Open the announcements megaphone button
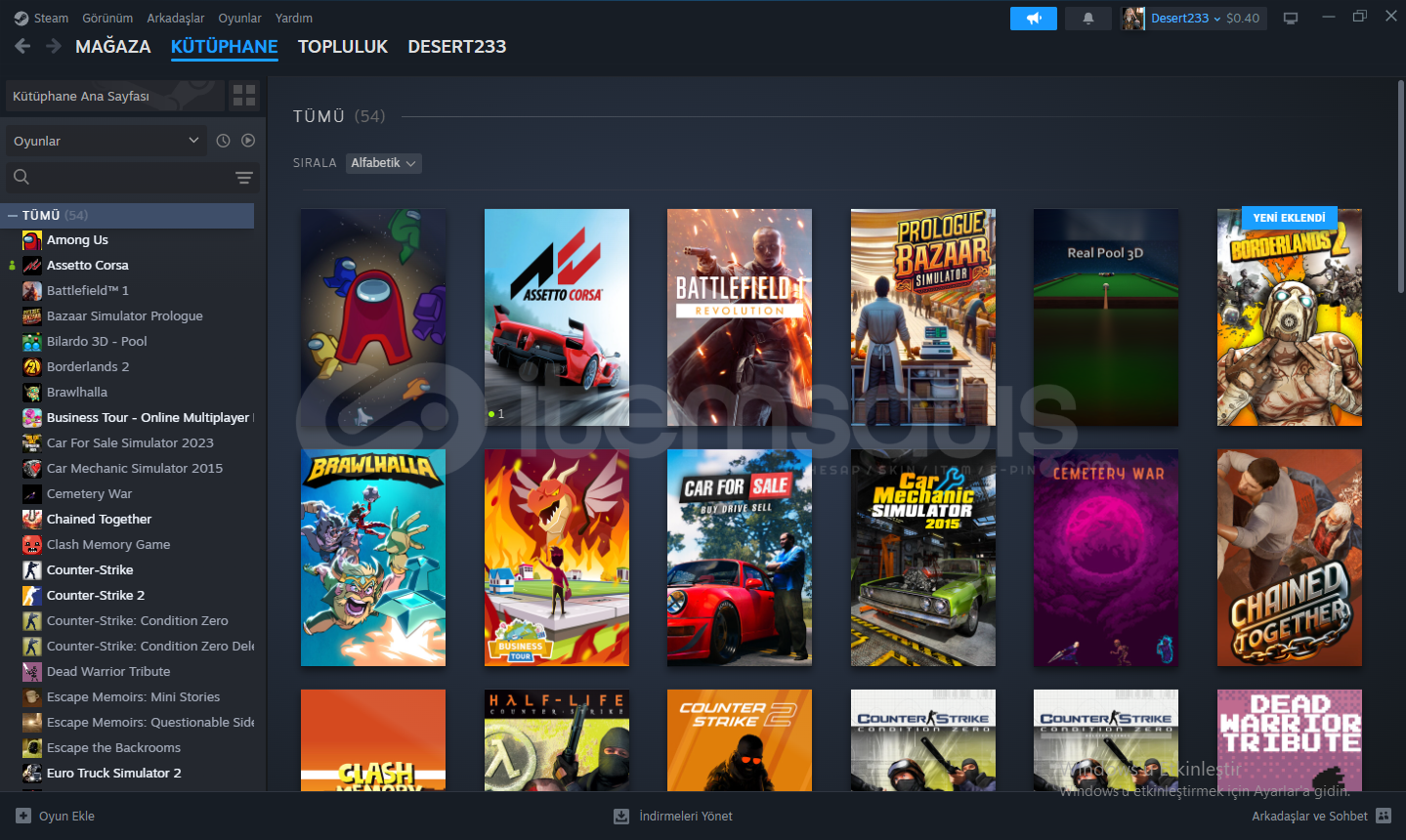Image resolution: width=1406 pixels, height=840 pixels. click(1034, 18)
